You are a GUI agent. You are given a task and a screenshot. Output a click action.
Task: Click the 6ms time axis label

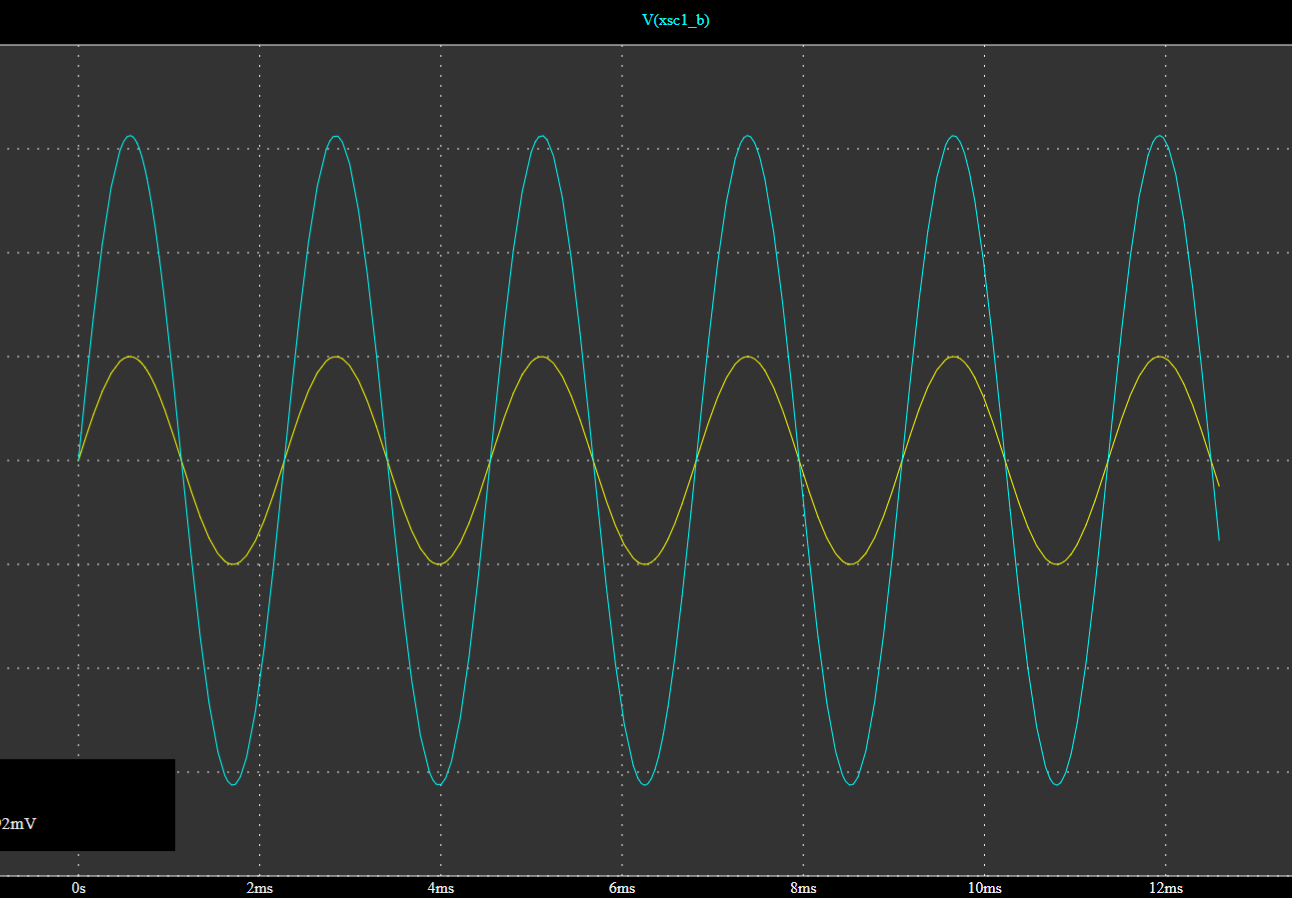coord(621,888)
